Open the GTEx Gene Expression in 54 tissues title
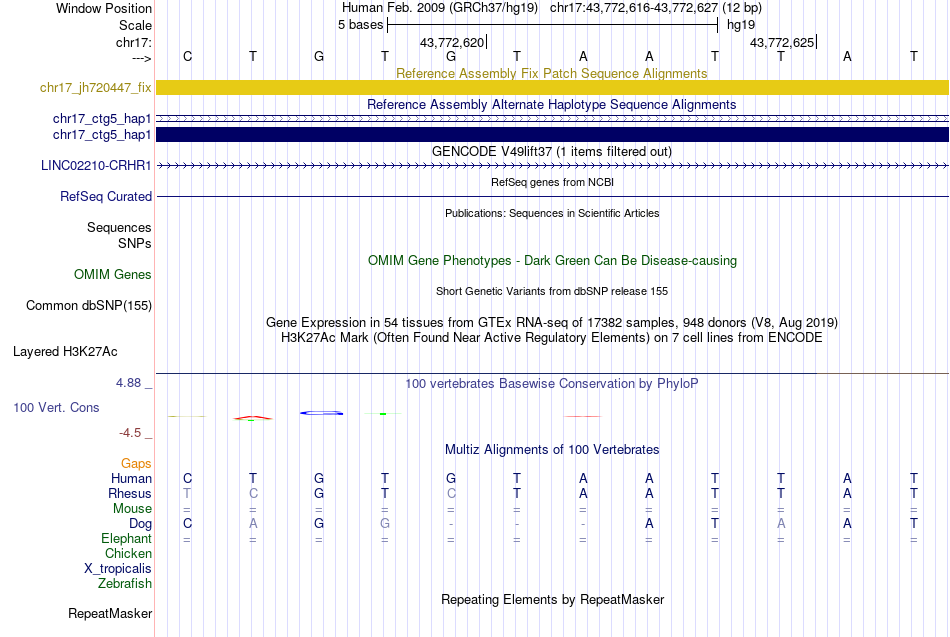Viewport: 950px width, 637px height. point(552,322)
